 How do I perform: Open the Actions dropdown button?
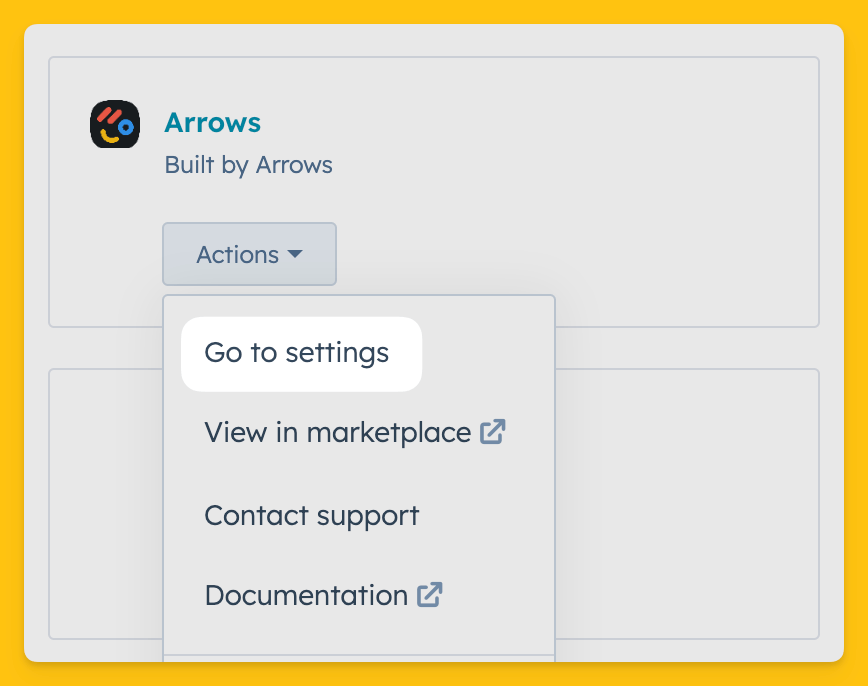pos(250,254)
